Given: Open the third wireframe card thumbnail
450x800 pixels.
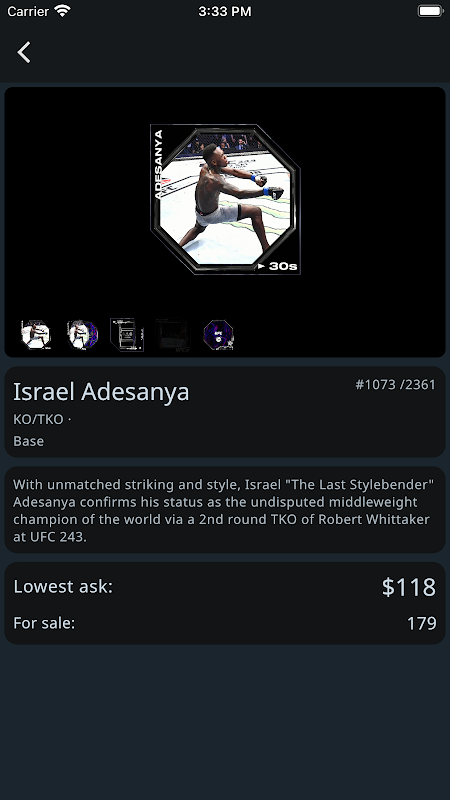Looking at the screenshot, I should point(127,335).
